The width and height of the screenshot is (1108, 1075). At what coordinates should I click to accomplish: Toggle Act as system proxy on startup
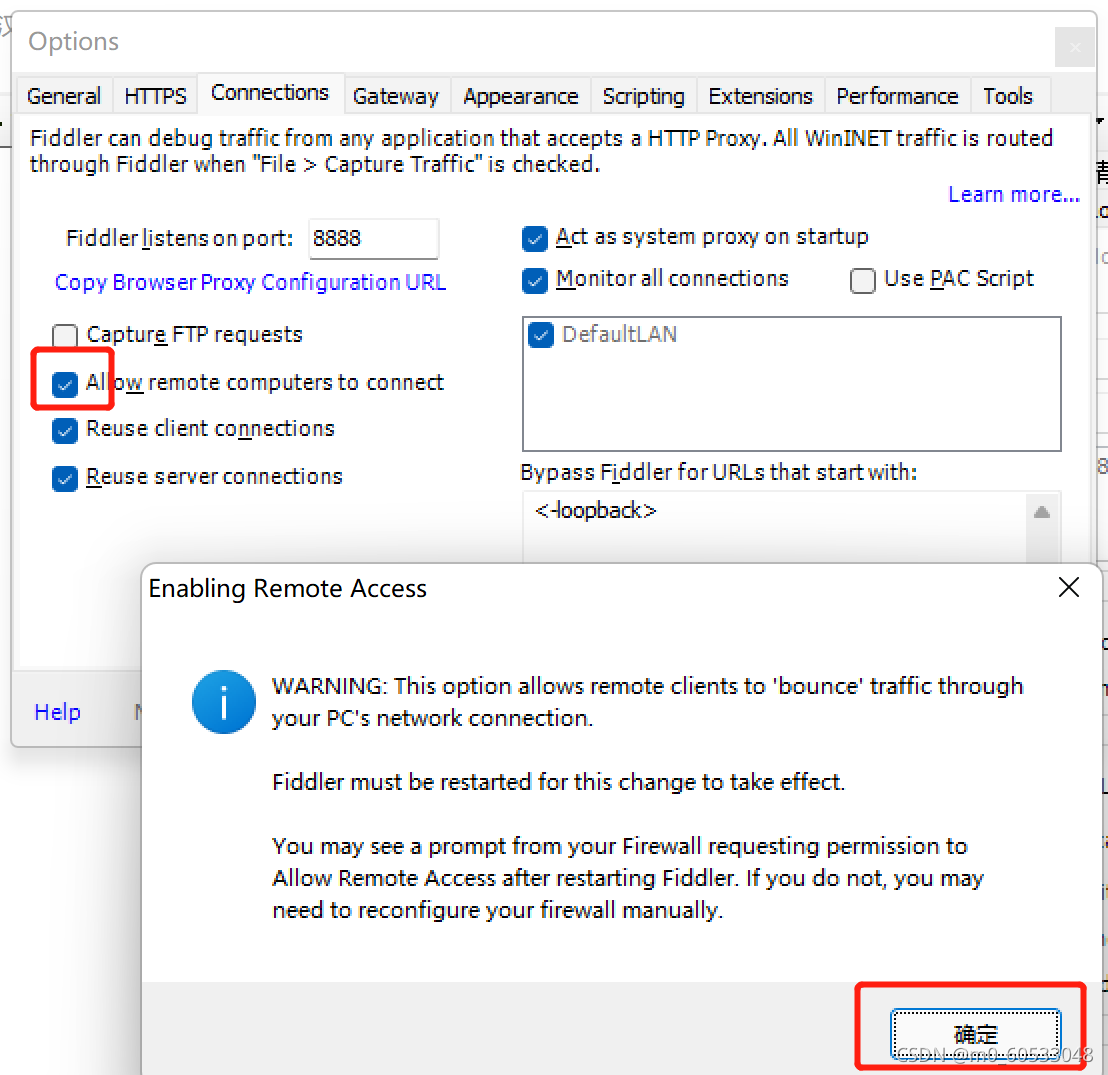click(535, 239)
